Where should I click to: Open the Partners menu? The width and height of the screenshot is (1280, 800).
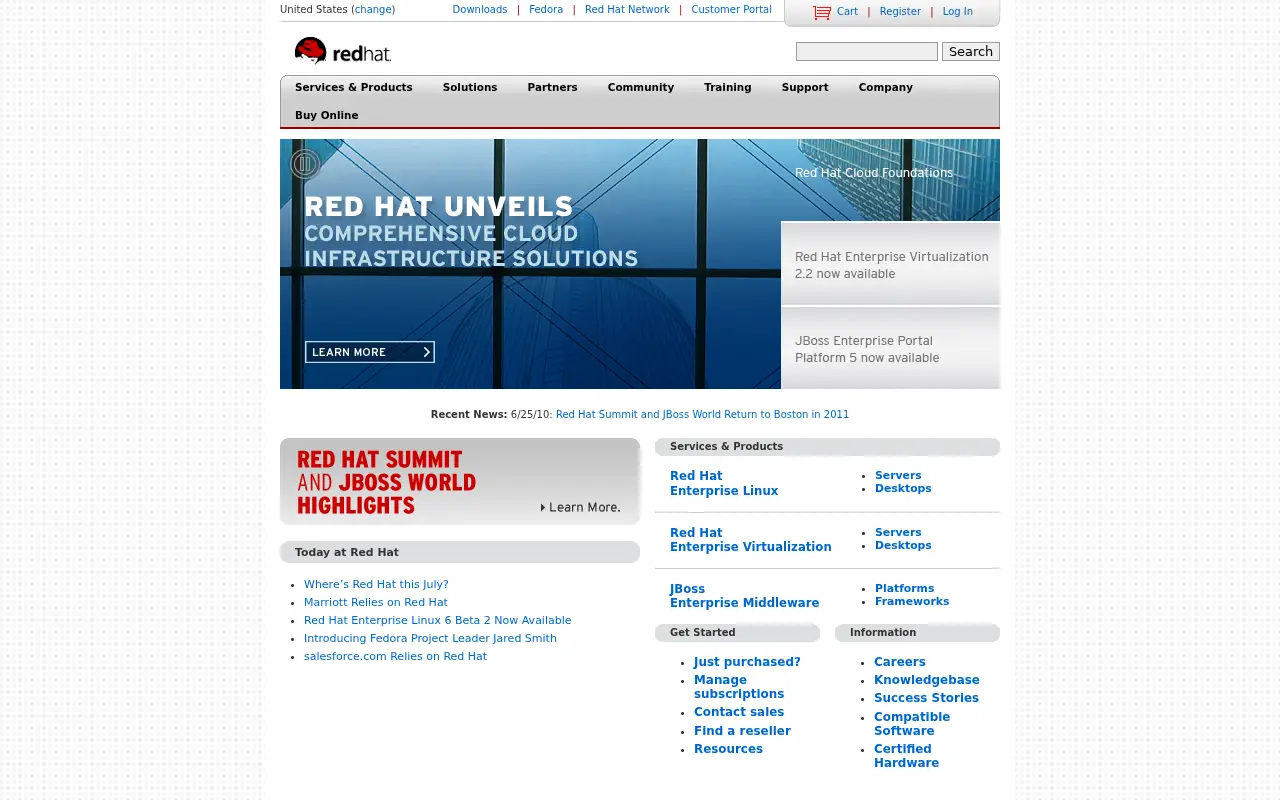tap(552, 88)
